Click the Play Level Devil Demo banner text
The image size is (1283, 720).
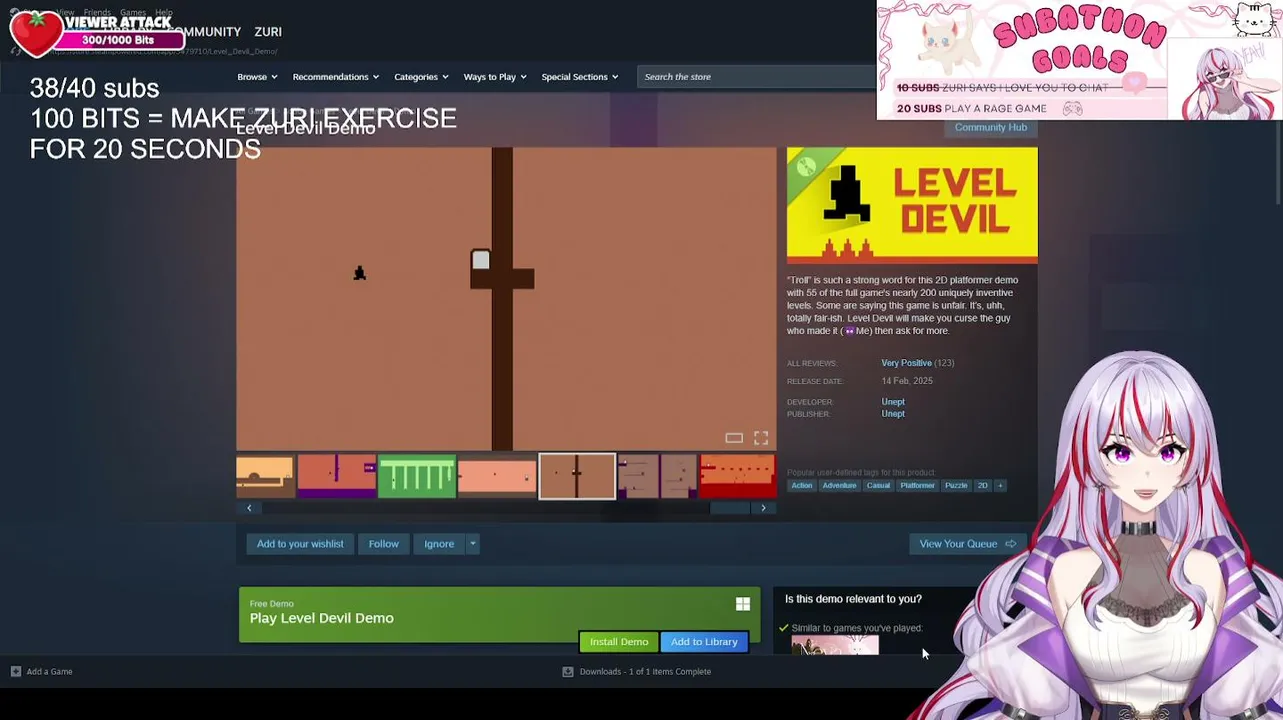322,618
